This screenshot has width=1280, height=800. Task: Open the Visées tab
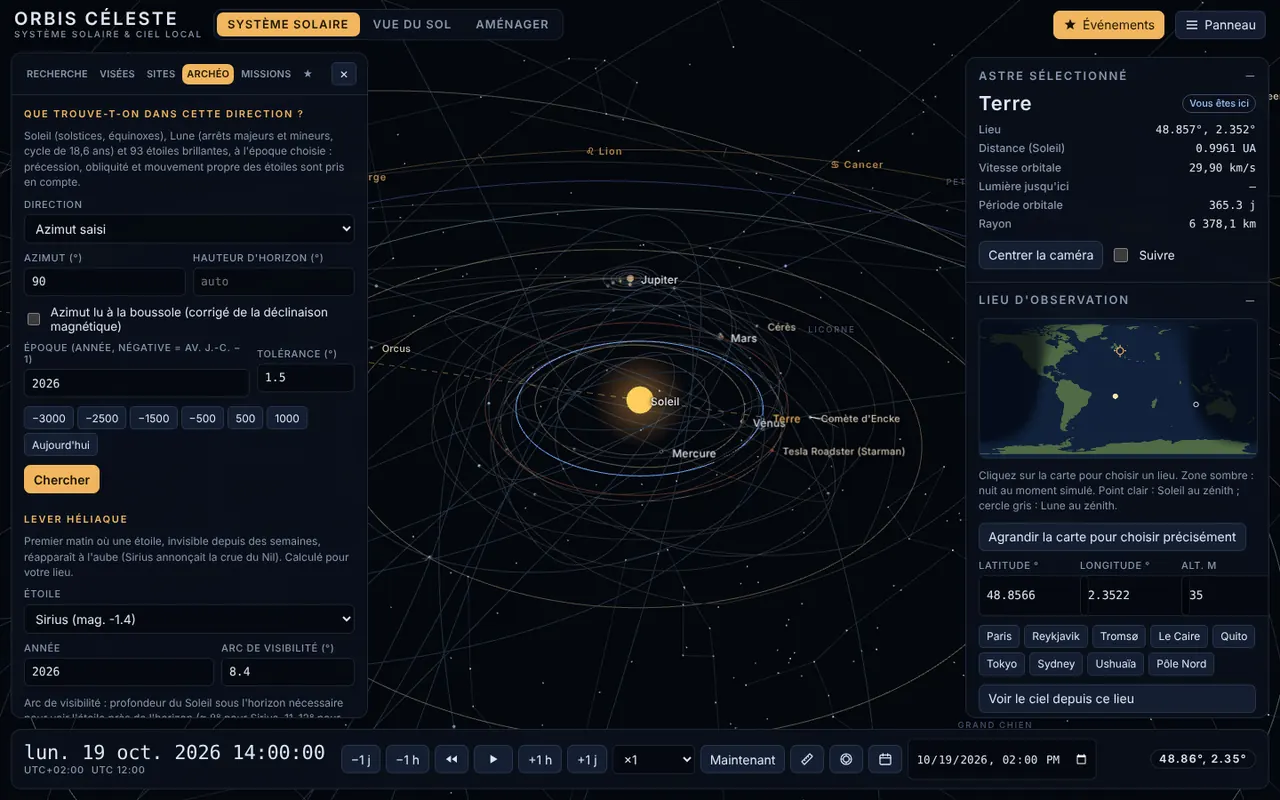[117, 74]
